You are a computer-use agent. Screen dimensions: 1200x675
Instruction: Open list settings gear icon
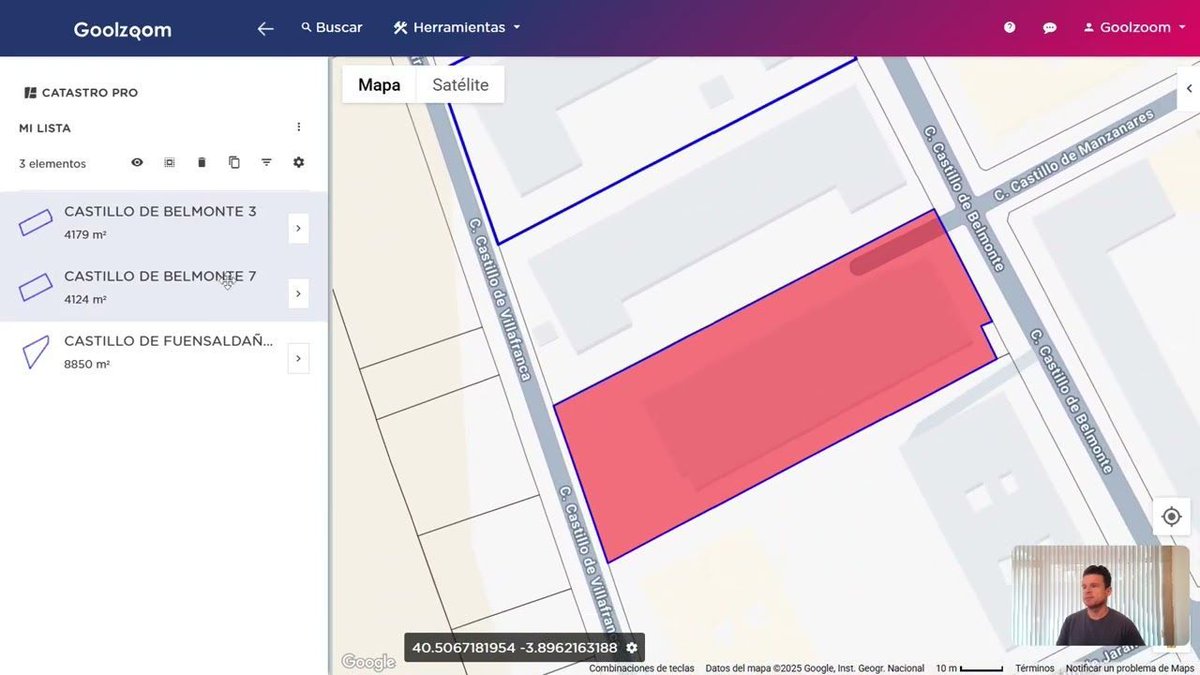[x=298, y=162]
